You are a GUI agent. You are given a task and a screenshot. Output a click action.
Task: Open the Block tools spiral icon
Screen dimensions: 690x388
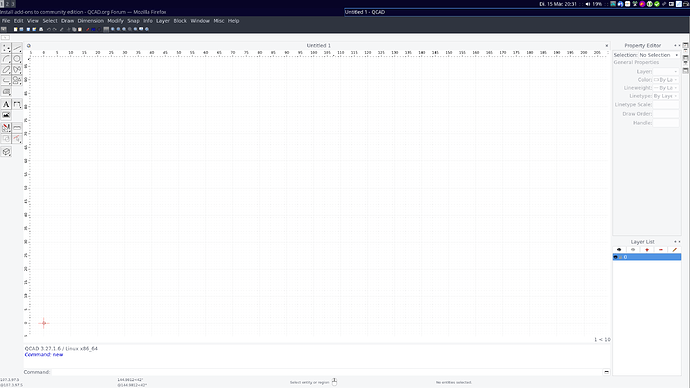tap(6, 139)
